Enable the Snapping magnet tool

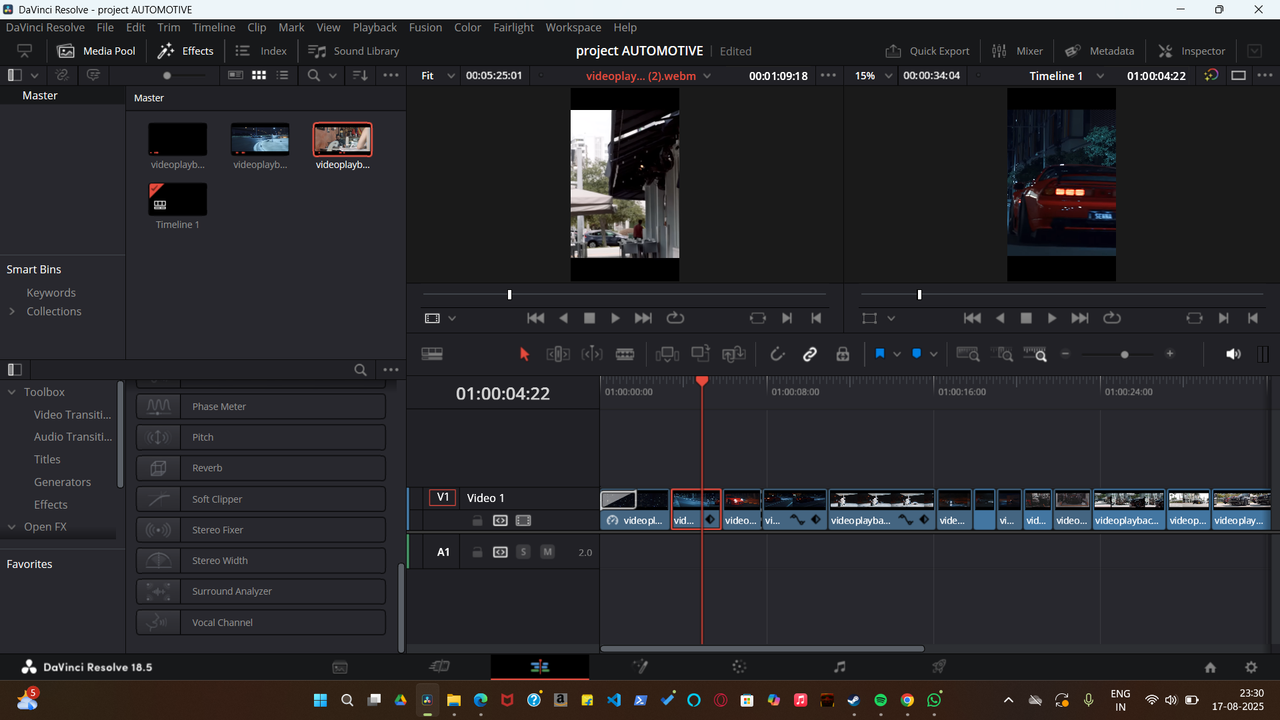[777, 353]
